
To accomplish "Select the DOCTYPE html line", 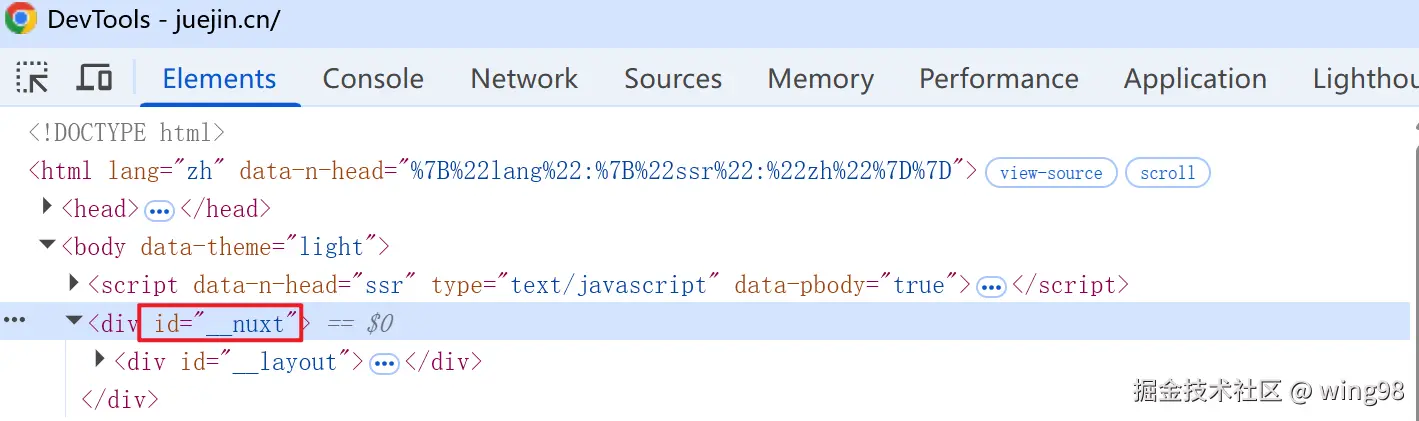I will [x=127, y=133].
